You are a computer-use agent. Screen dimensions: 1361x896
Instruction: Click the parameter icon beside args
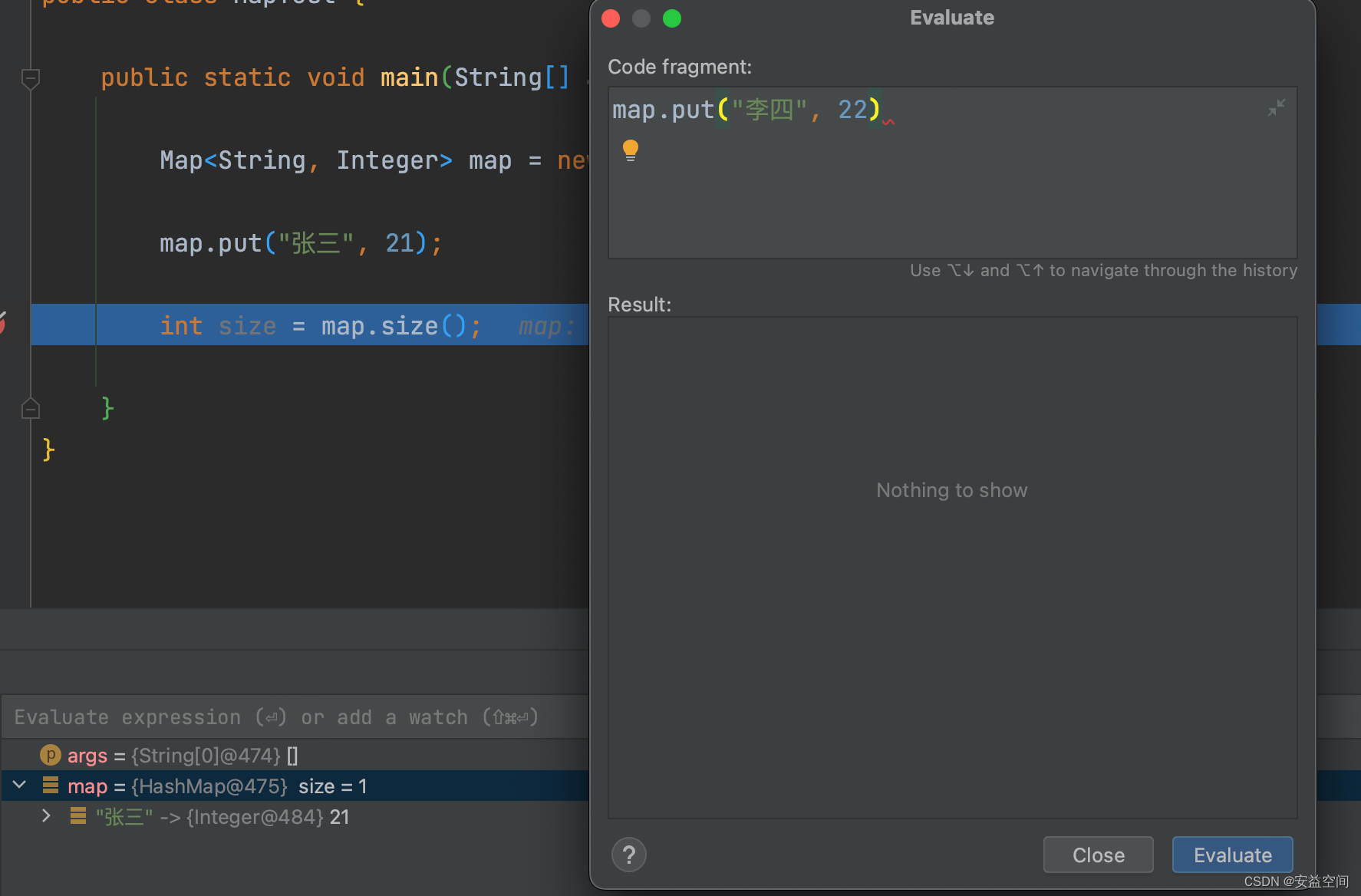(50, 755)
